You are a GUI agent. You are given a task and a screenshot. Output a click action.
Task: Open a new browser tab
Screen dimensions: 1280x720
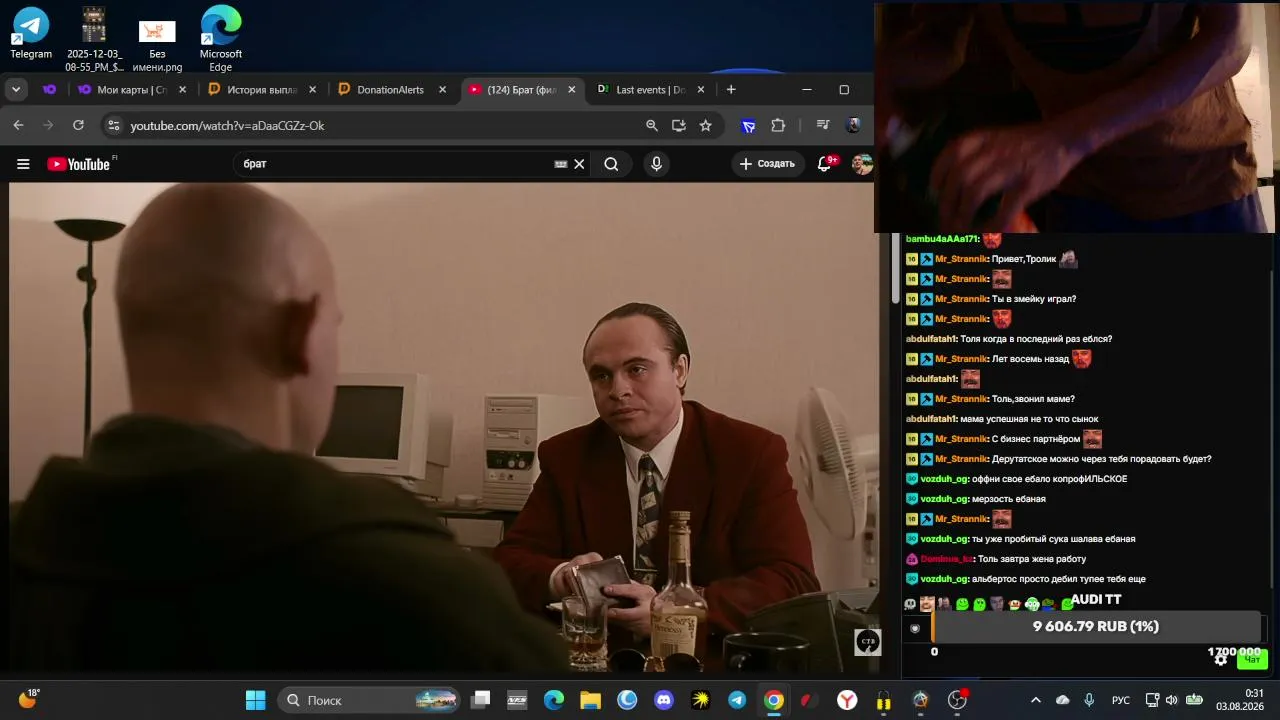coord(731,90)
